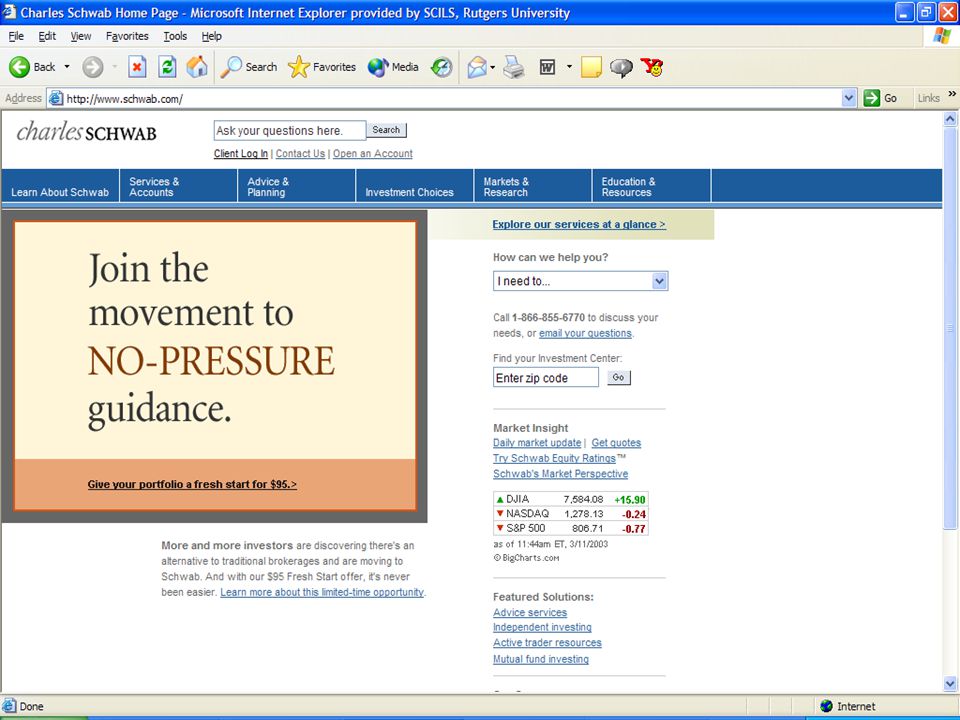Open the Favorites menu
This screenshot has height=720, width=960.
pyautogui.click(x=127, y=36)
